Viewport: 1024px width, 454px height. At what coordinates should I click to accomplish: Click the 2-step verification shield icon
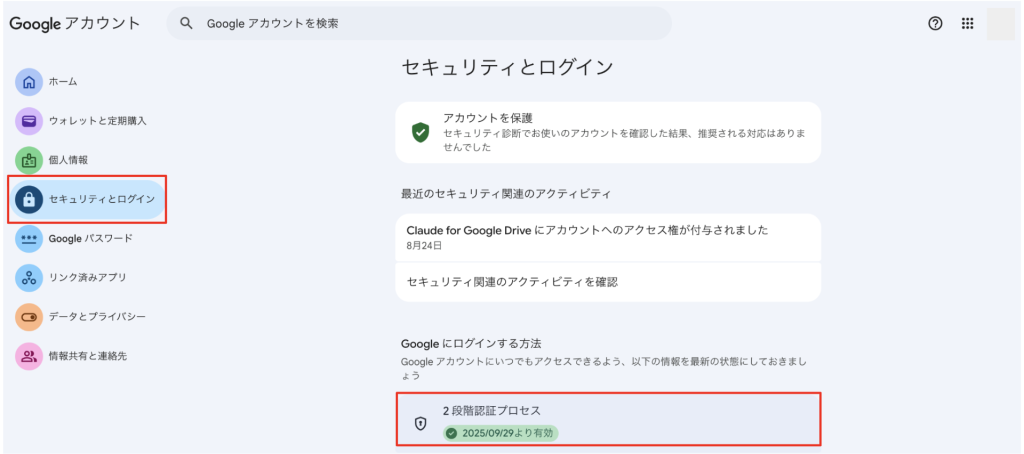(421, 424)
